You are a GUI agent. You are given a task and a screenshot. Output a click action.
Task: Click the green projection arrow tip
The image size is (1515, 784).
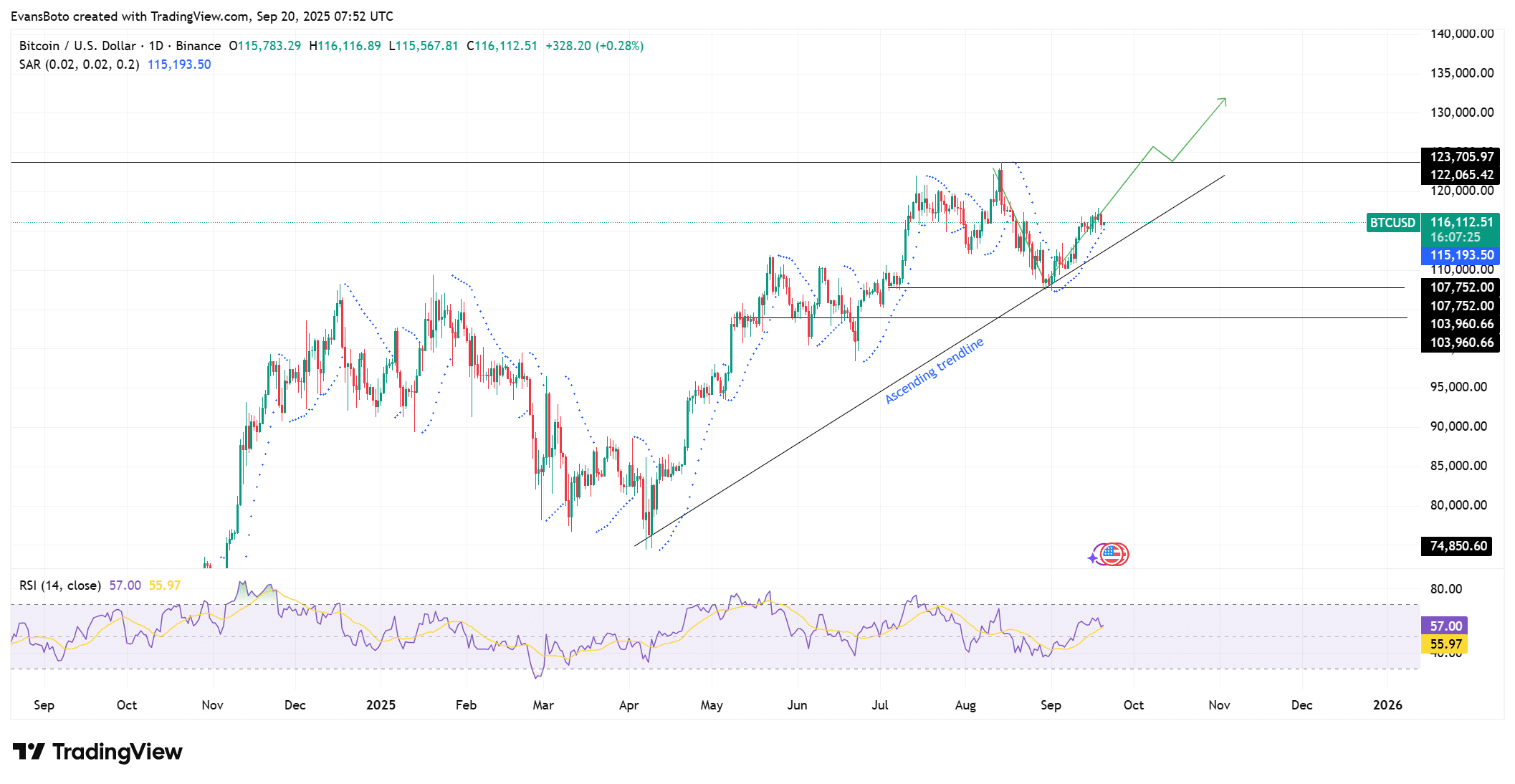(x=1225, y=100)
